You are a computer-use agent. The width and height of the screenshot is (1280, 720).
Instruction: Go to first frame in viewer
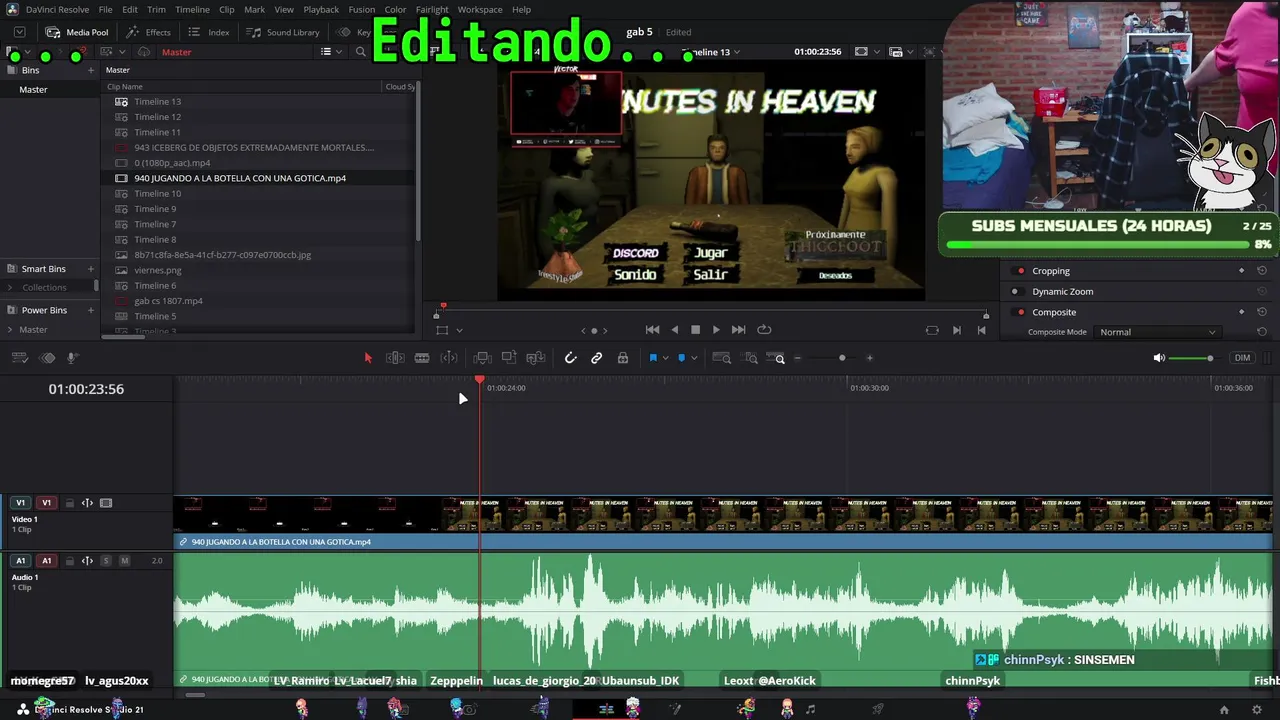[652, 330]
